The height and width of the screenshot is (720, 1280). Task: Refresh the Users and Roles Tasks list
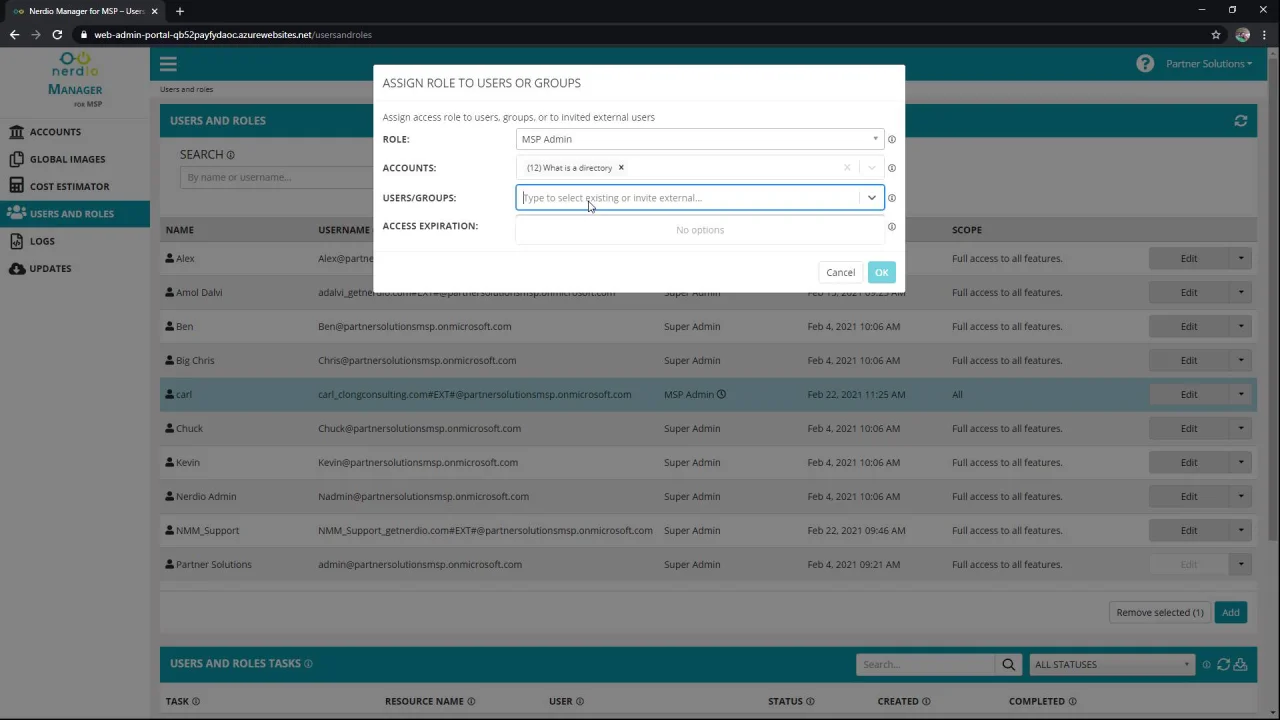click(1223, 664)
